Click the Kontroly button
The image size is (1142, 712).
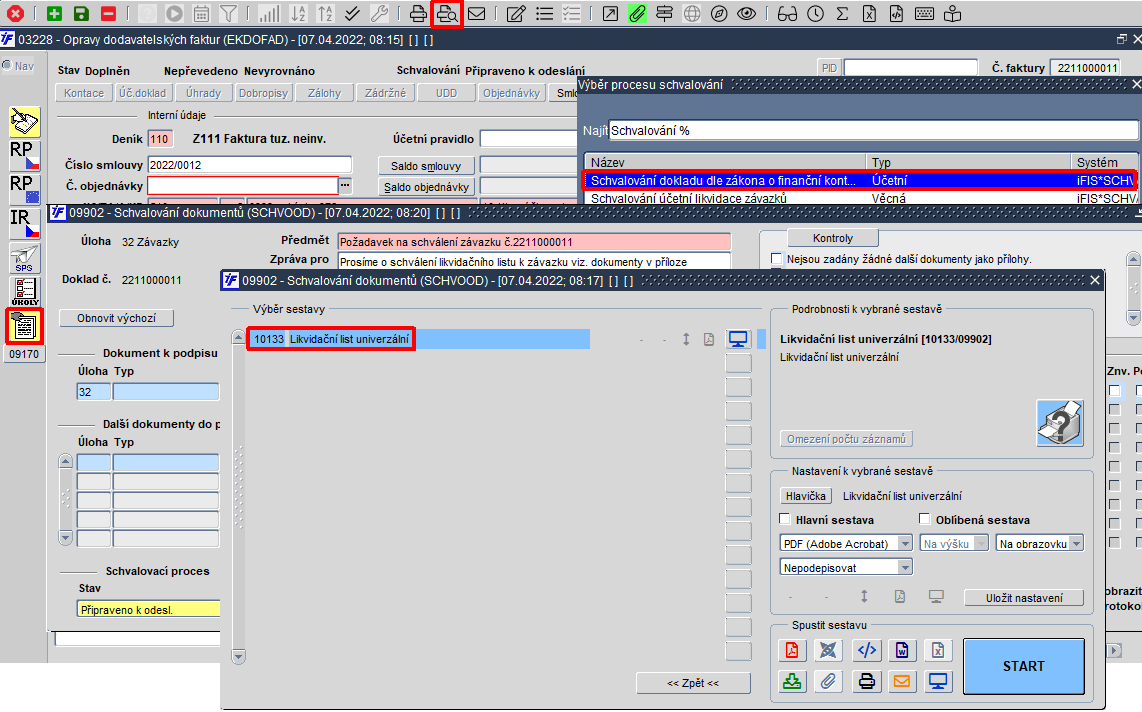(x=832, y=238)
